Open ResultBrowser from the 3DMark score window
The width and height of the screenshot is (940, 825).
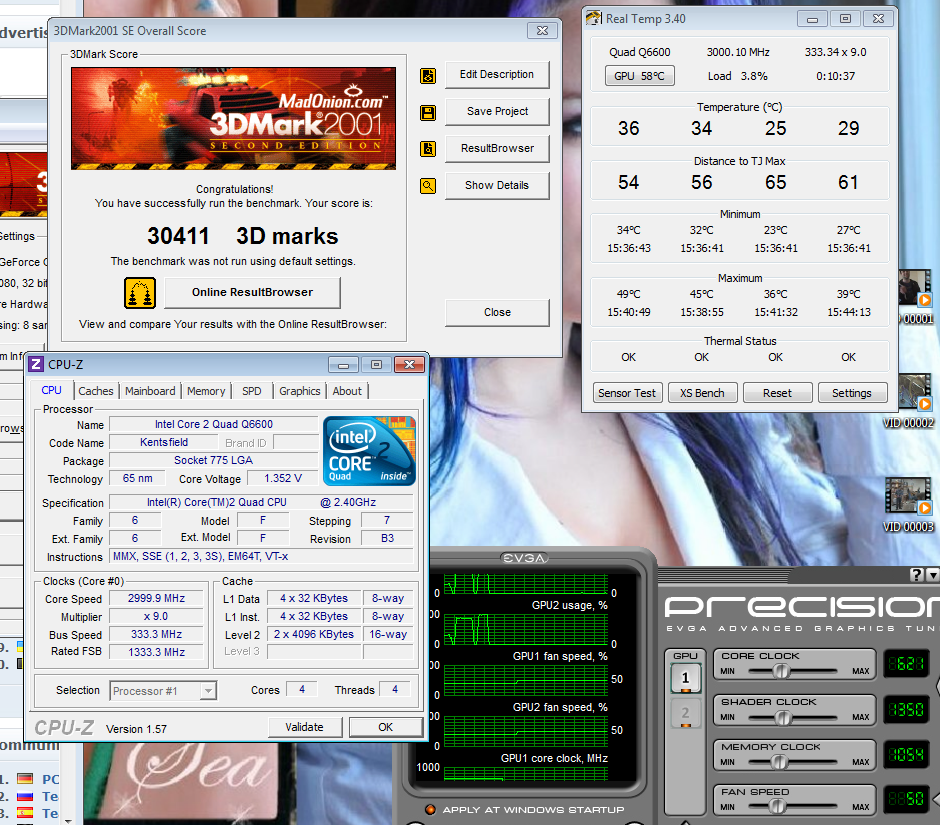497,149
